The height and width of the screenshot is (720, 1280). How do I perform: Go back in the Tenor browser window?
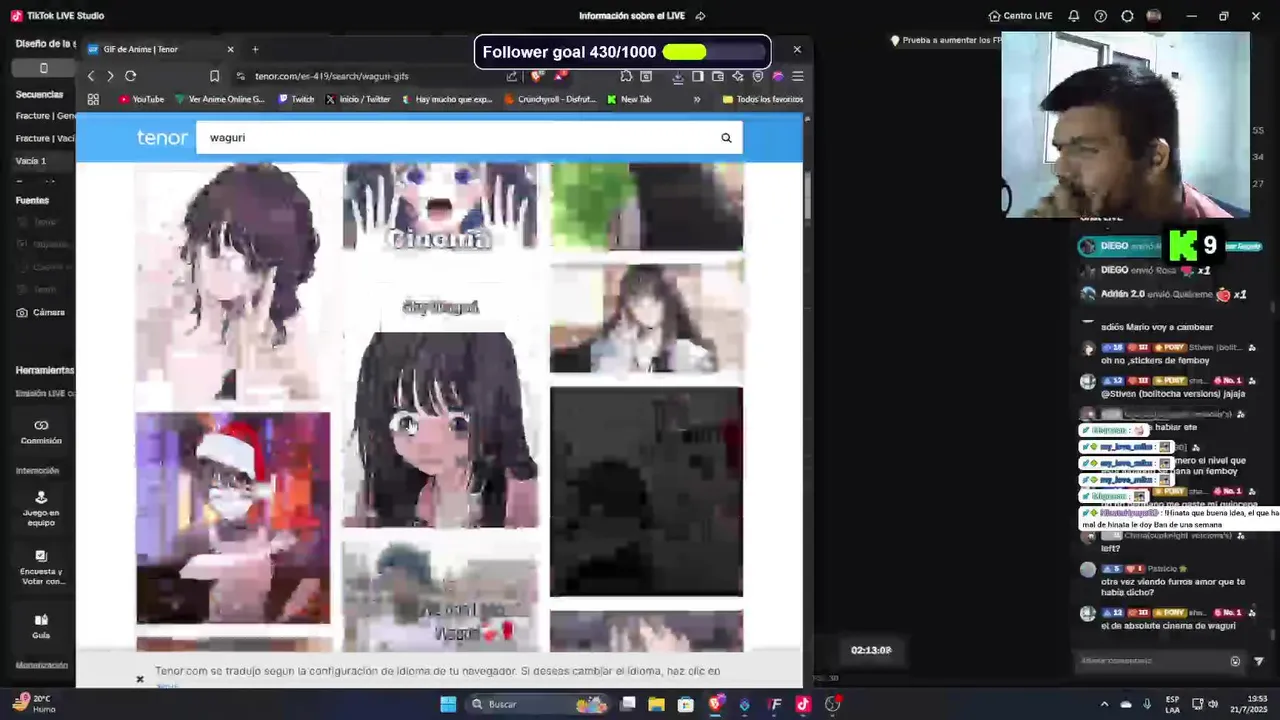[91, 76]
